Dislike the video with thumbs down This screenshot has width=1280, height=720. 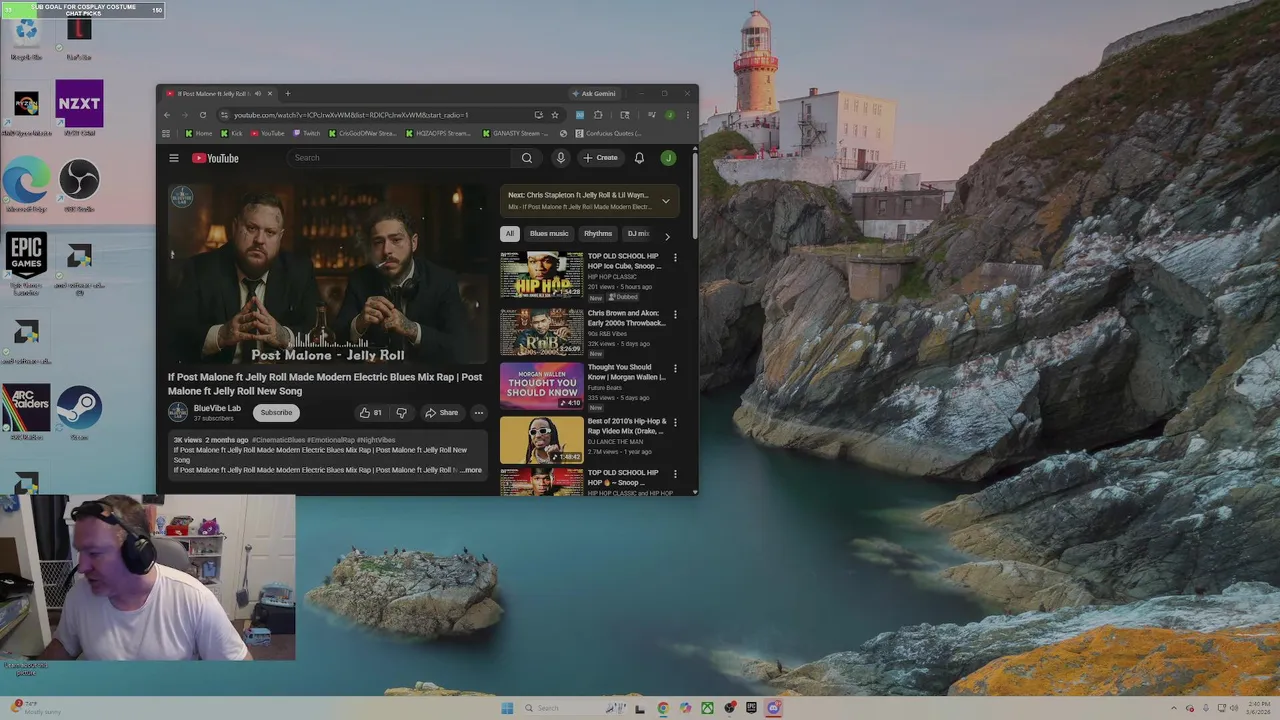(x=401, y=412)
